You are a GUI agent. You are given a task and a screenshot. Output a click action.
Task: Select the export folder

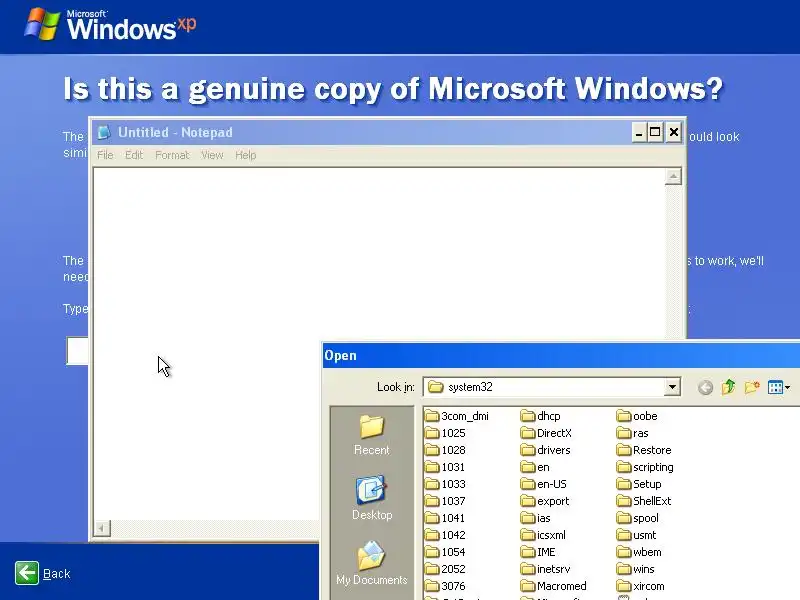545,501
